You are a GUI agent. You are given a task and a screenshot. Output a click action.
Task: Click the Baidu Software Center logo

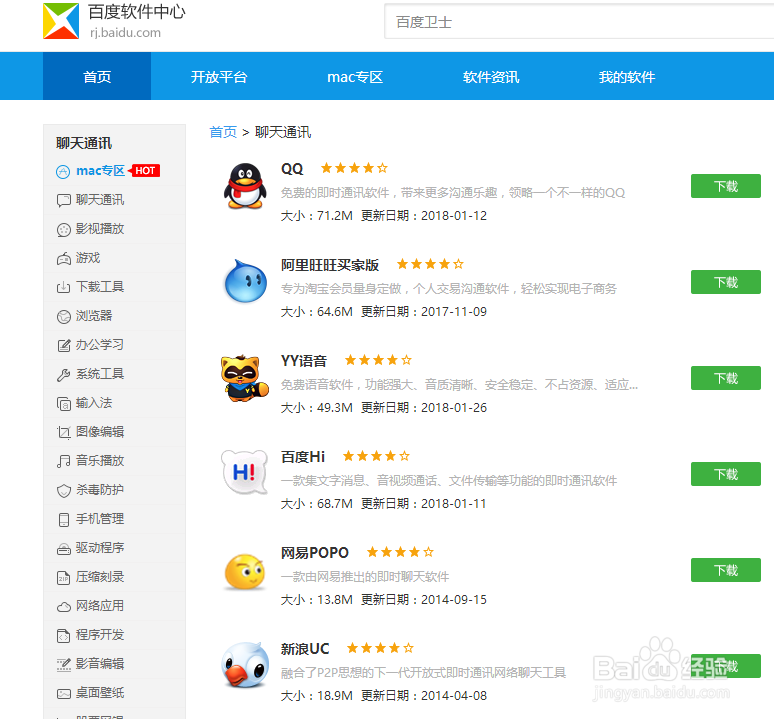(x=61, y=21)
